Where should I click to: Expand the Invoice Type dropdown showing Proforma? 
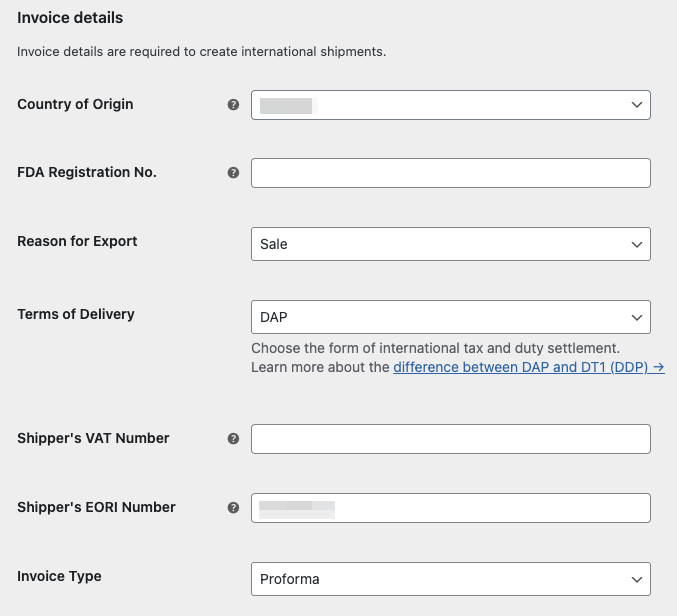click(x=450, y=579)
